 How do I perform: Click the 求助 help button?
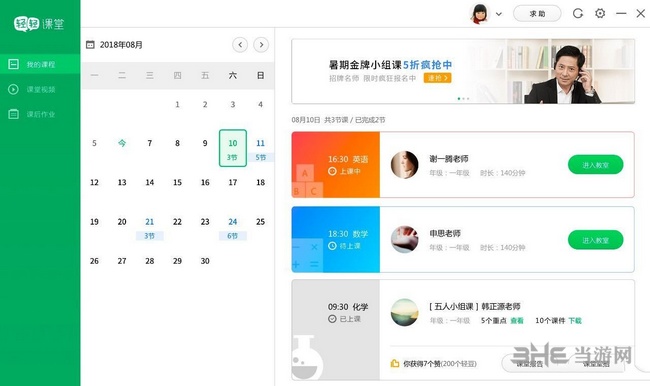537,14
